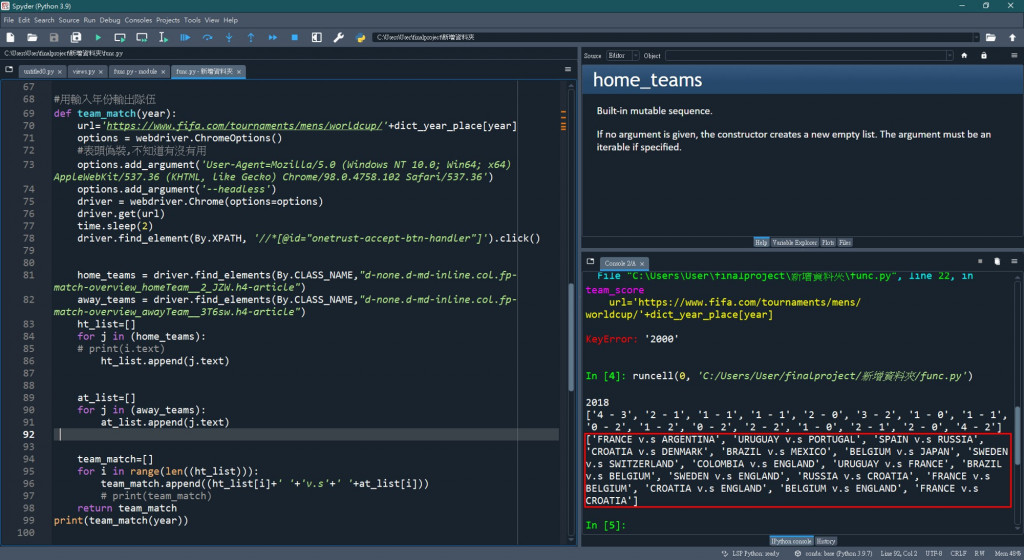
Task: Open the Consoles menu
Action: pos(138,20)
